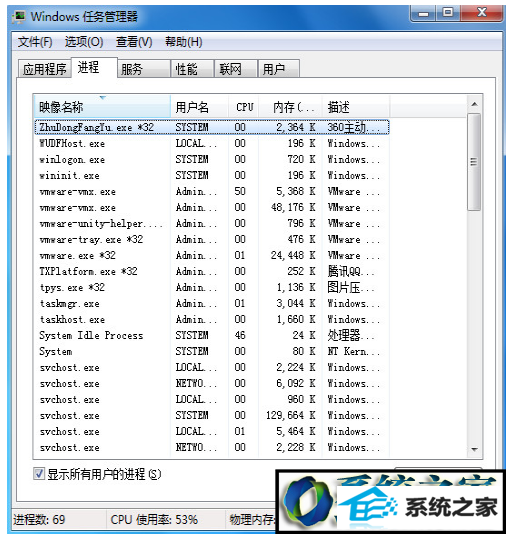This screenshot has width=506, height=534.
Task: Switch to the 性能 tab
Action: click(x=192, y=69)
